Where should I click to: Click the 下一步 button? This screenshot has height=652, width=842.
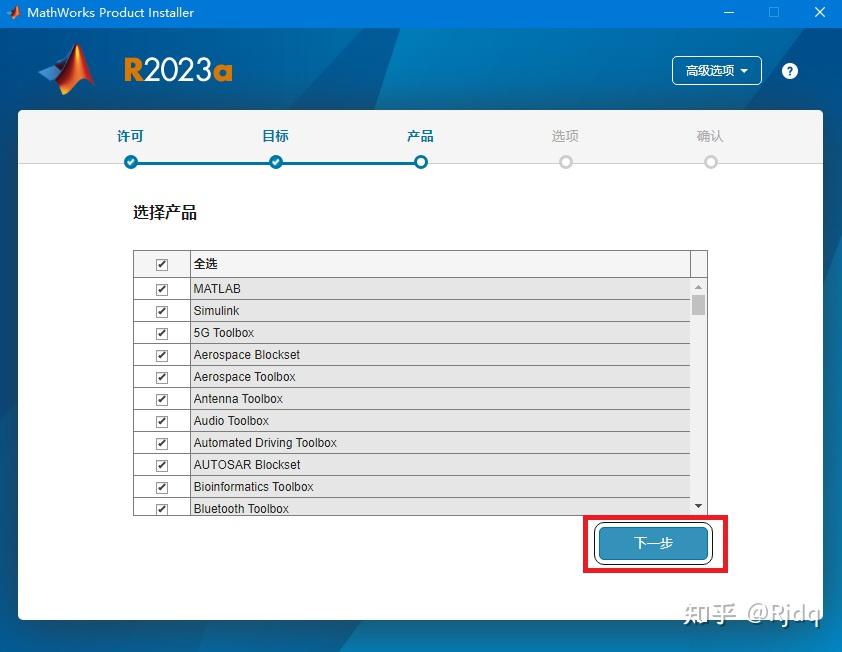click(x=652, y=543)
